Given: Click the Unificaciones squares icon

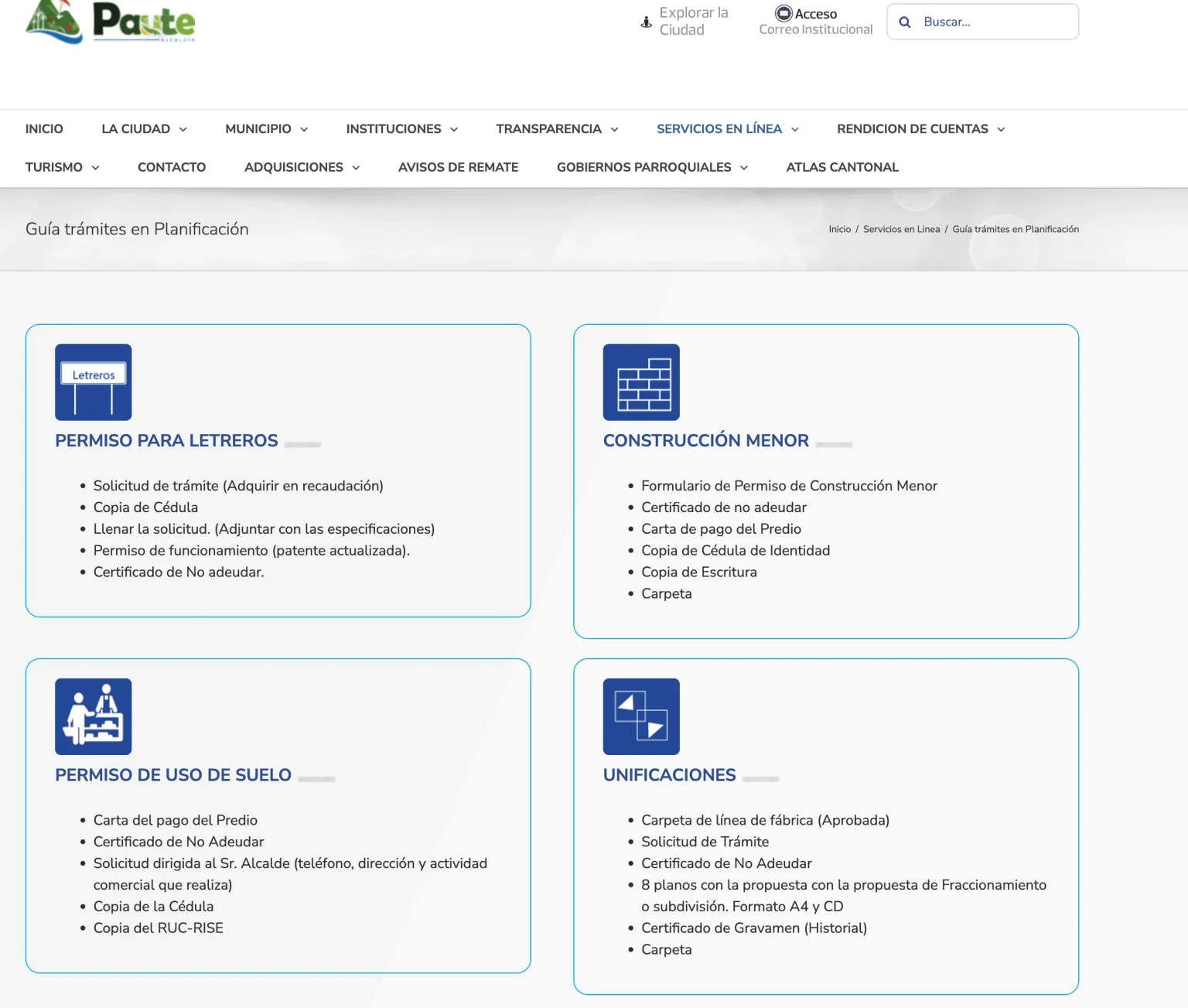Looking at the screenshot, I should tap(640, 716).
